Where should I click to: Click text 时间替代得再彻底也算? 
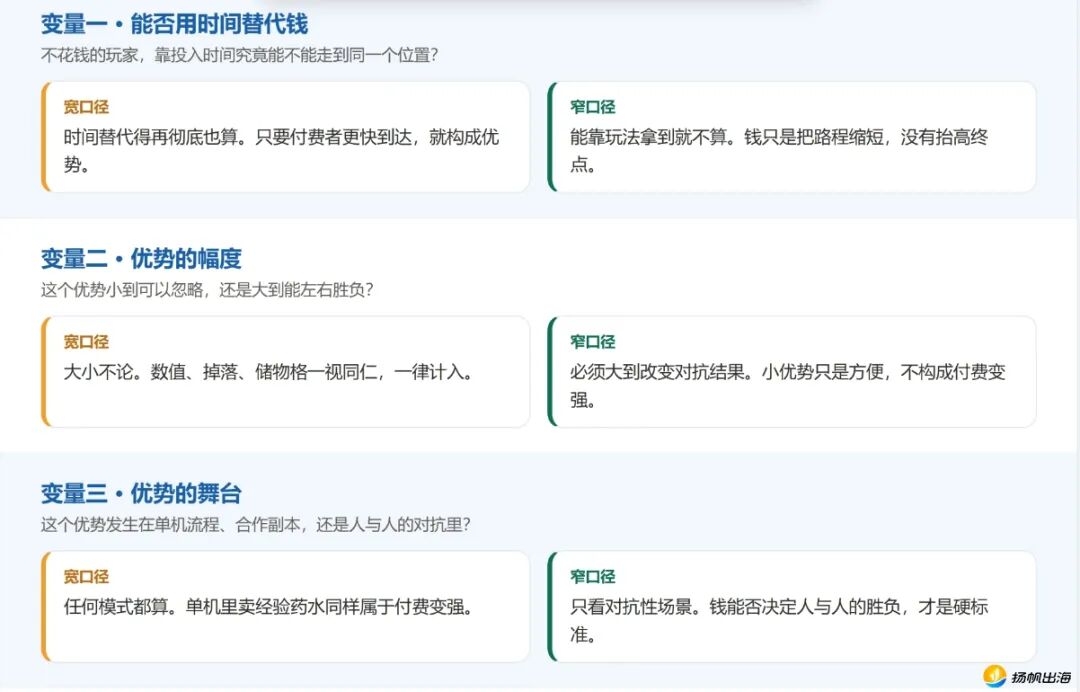point(150,137)
